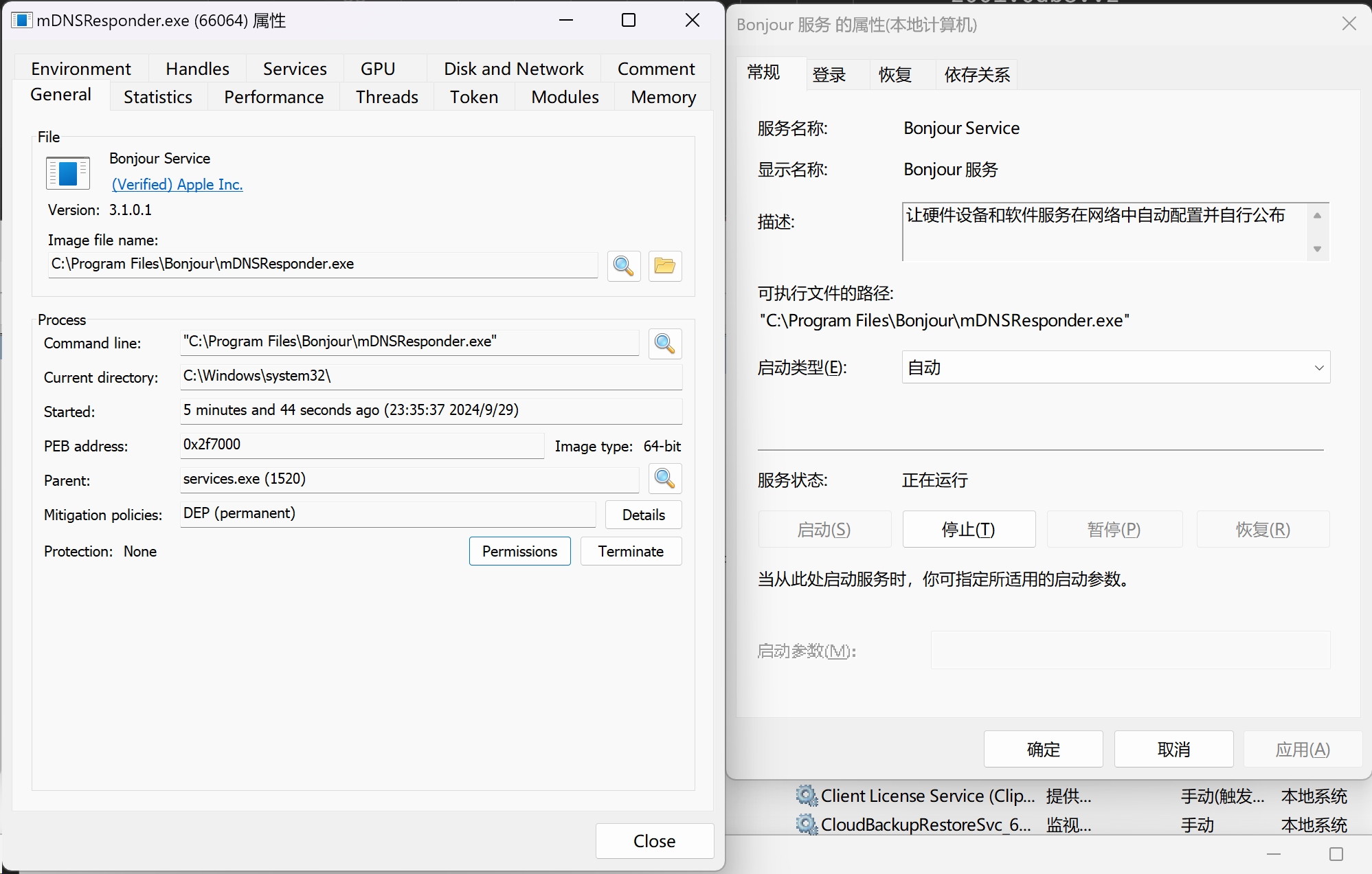Open the (Verified) Apple Inc. link

pos(177,184)
